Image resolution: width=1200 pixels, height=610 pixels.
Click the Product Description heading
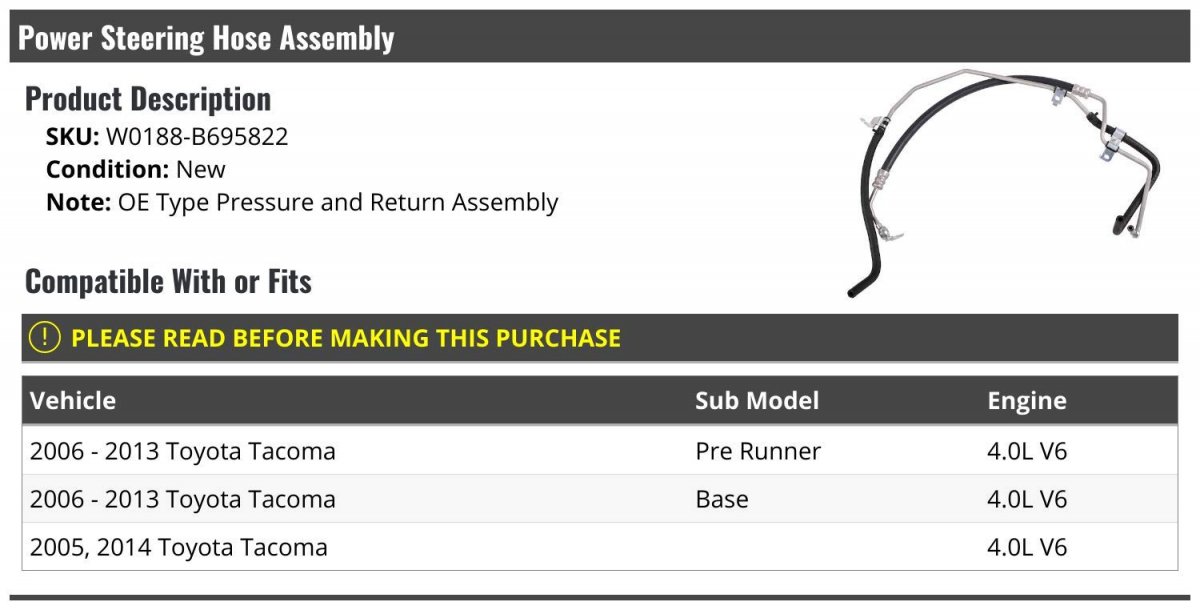pos(148,99)
